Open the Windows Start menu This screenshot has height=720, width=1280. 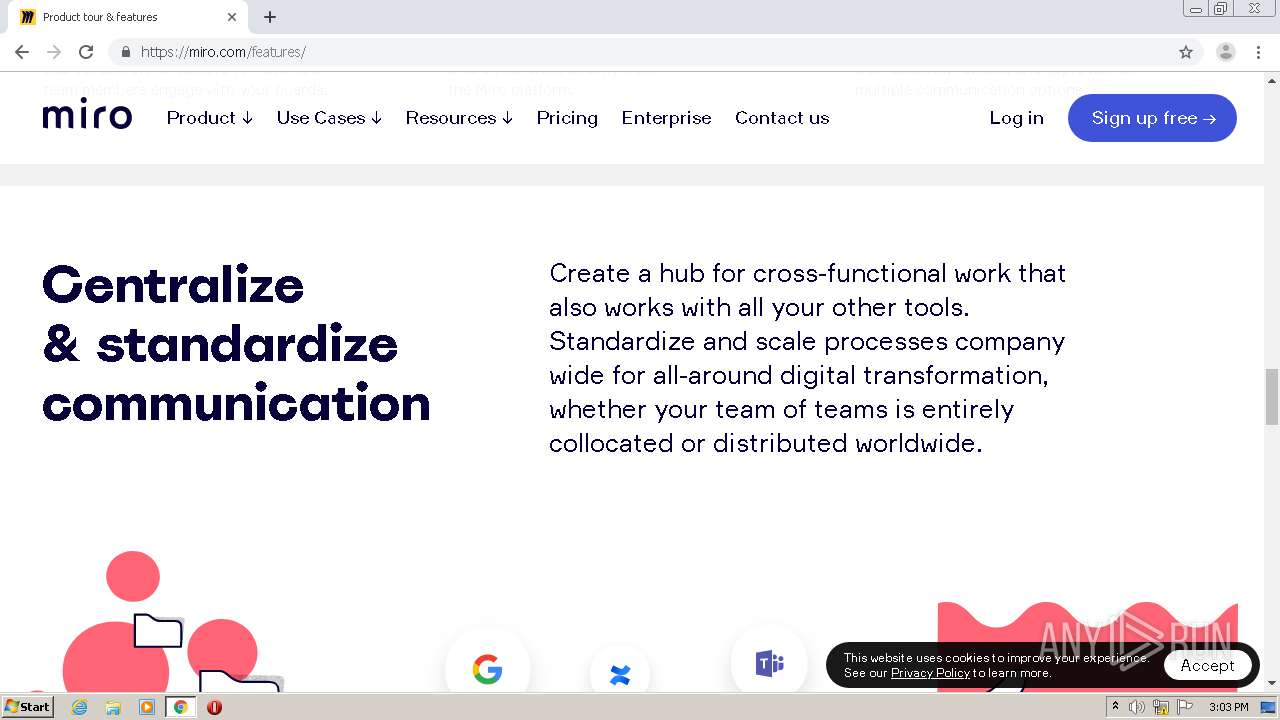[28, 707]
